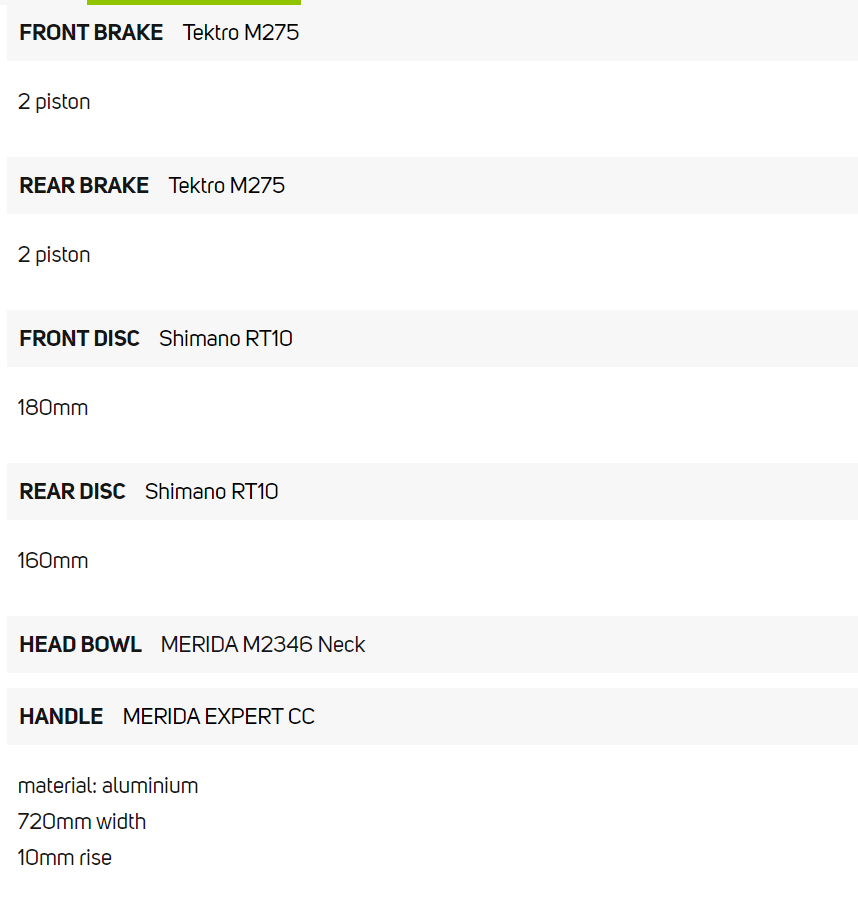858x910 pixels.
Task: Click the green active tab indicator bar
Action: 194,3
